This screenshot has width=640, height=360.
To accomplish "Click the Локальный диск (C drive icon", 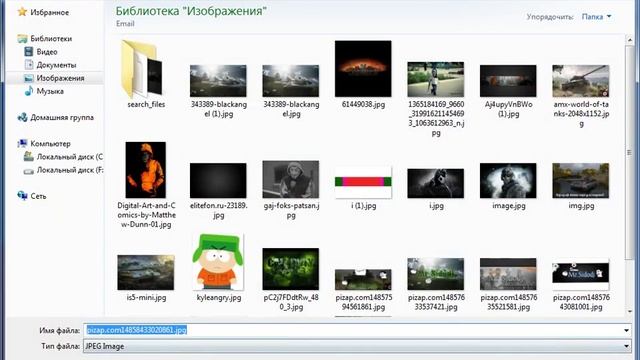I will click(29, 156).
